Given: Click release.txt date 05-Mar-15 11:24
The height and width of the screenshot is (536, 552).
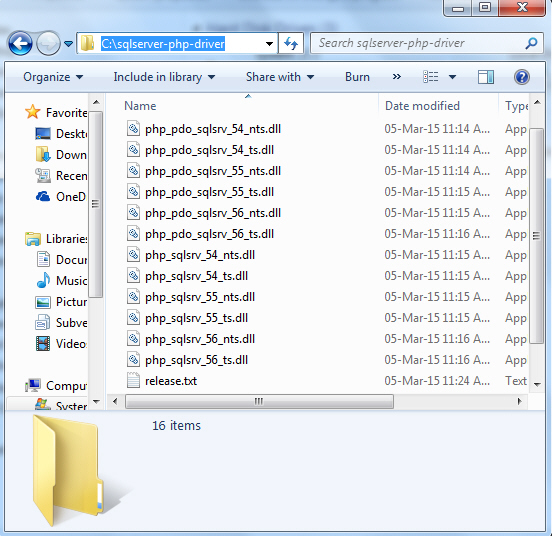Looking at the screenshot, I should tap(437, 381).
